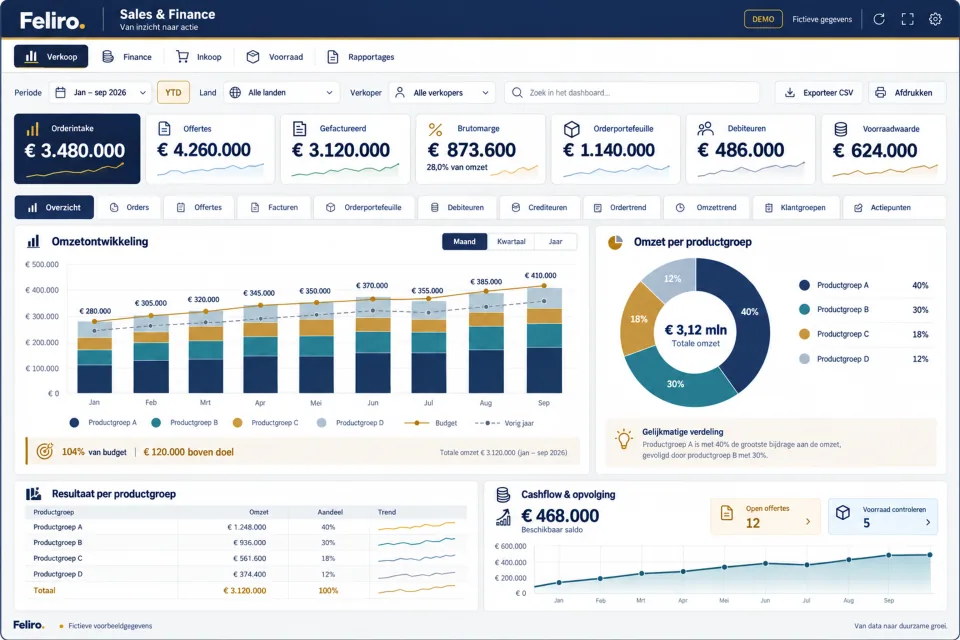Switch to the Finance main tab
Image resolution: width=960 pixels, height=640 pixels.
click(x=127, y=57)
